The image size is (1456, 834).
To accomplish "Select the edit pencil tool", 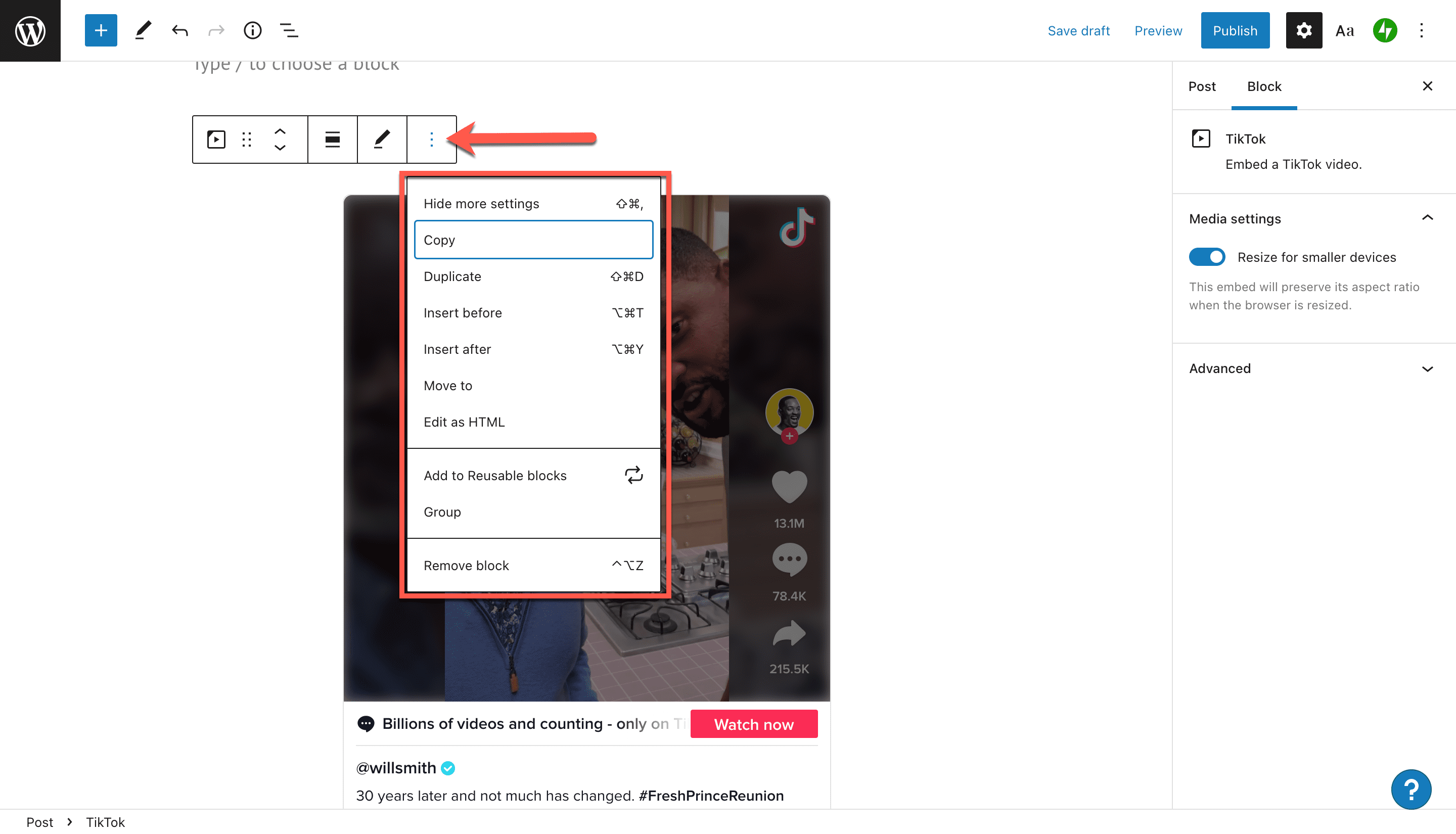I will pos(380,139).
